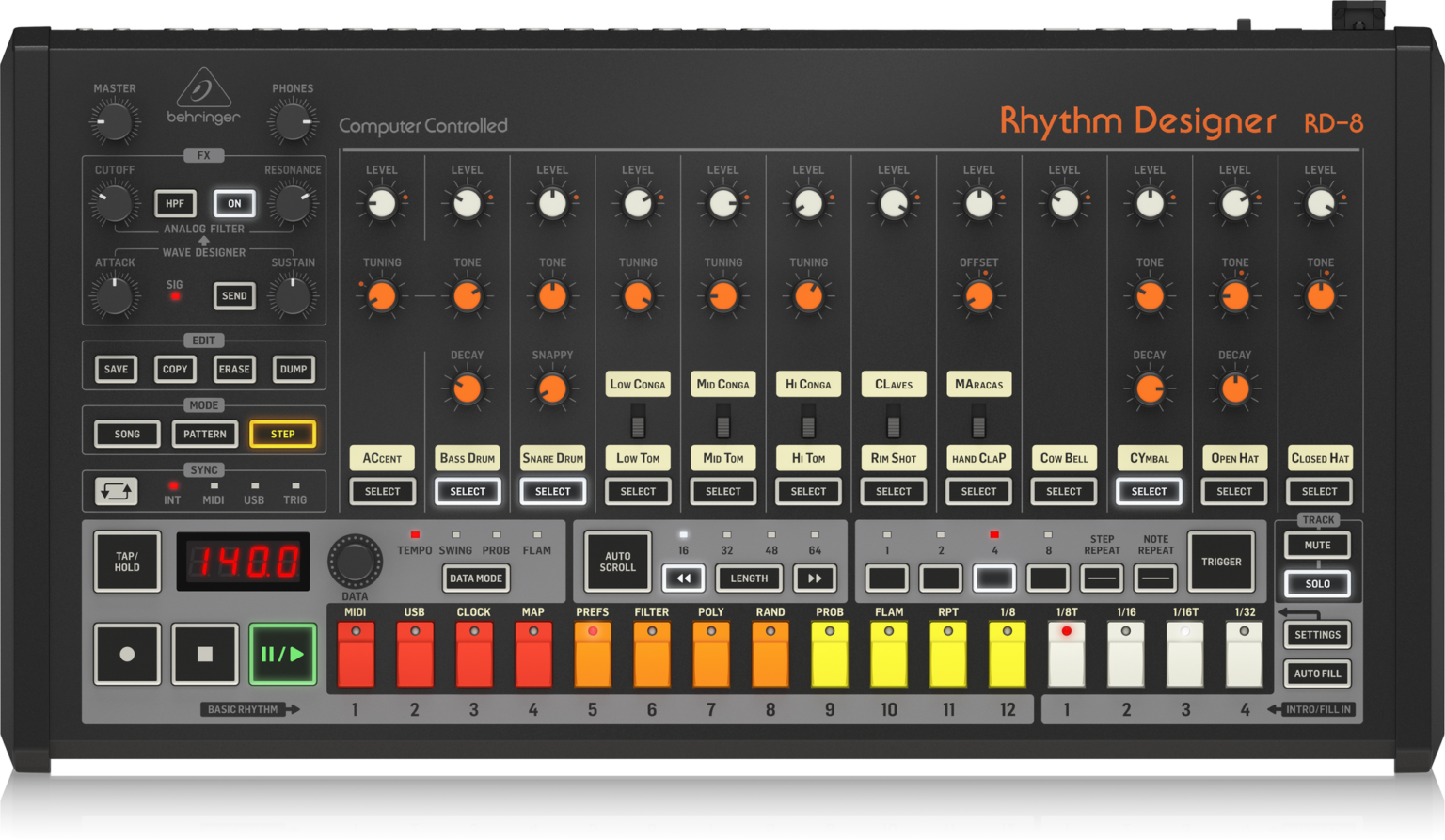Screen dimensions: 1445x840
Task: Click the Snare Drum SNAPPY knob
Action: [x=553, y=388]
